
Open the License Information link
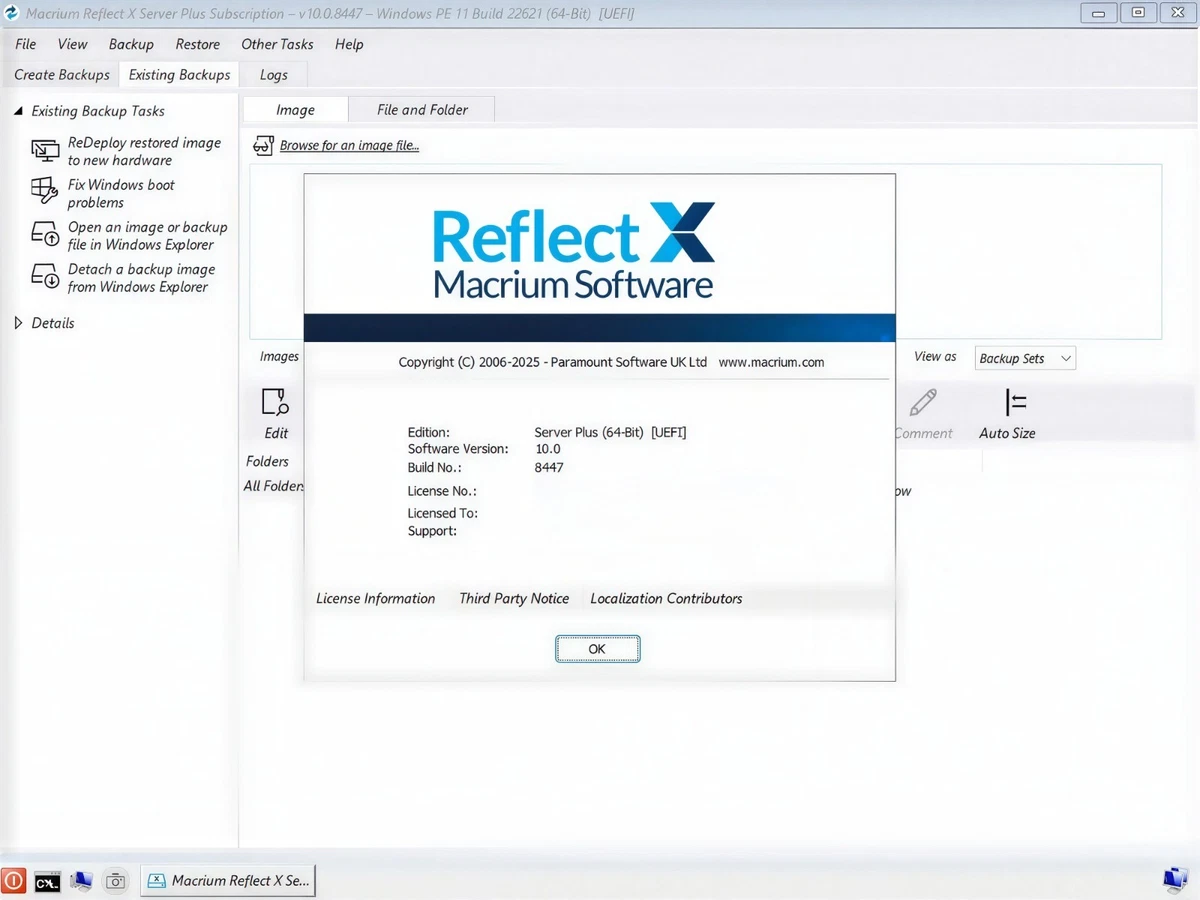tap(376, 599)
